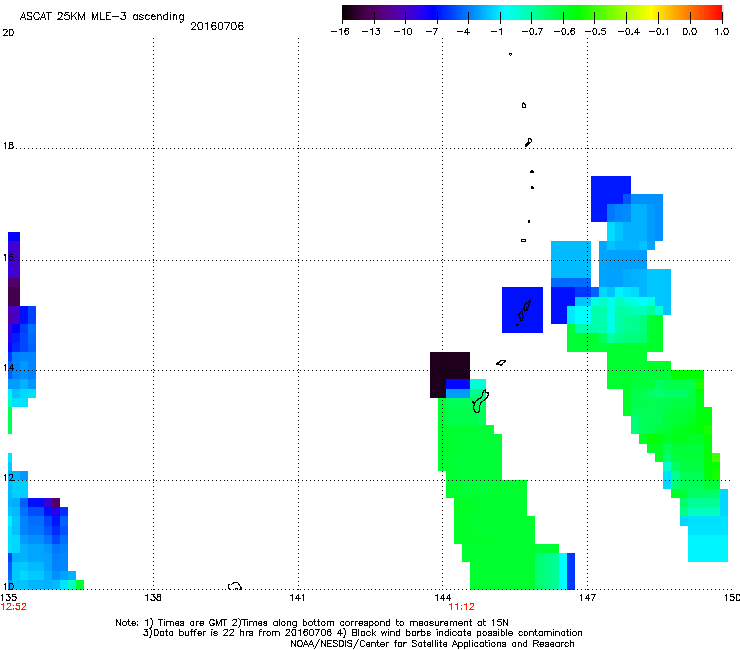Viewport: 740px width, 650px height.
Task: Click the NOAA/NESDIS credit line
Action: [432, 644]
